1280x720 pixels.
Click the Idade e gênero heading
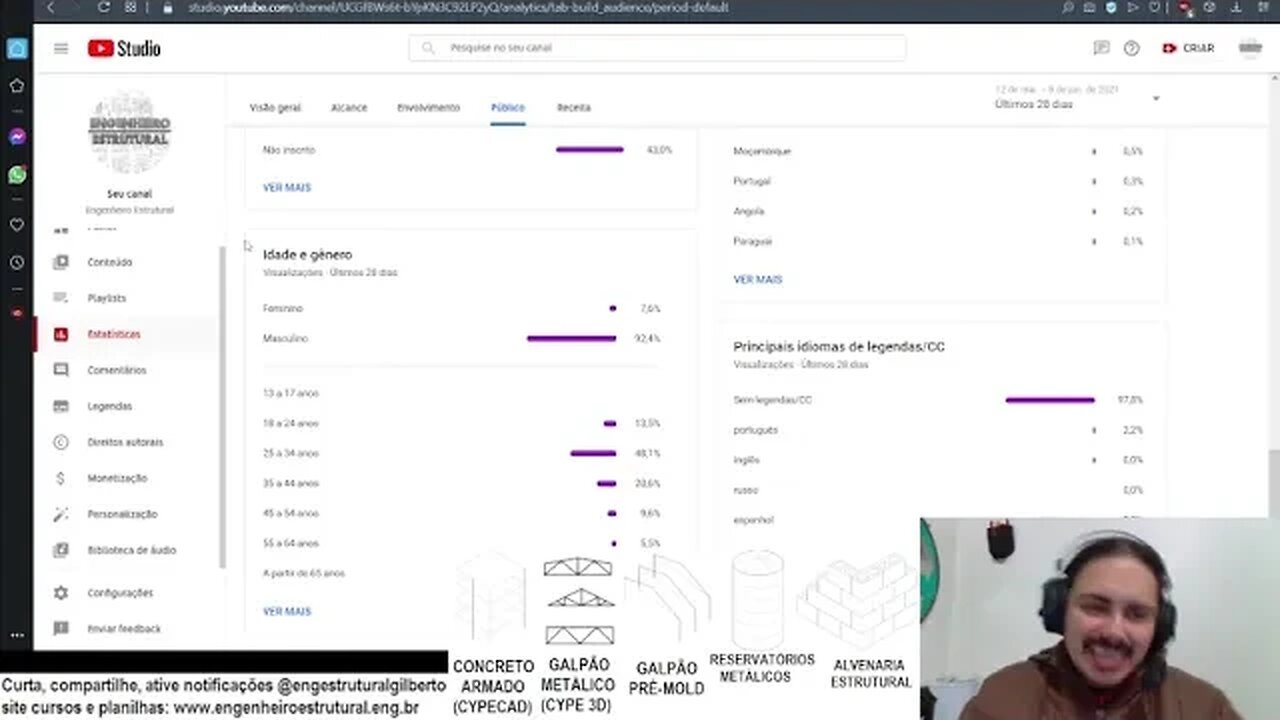point(307,255)
